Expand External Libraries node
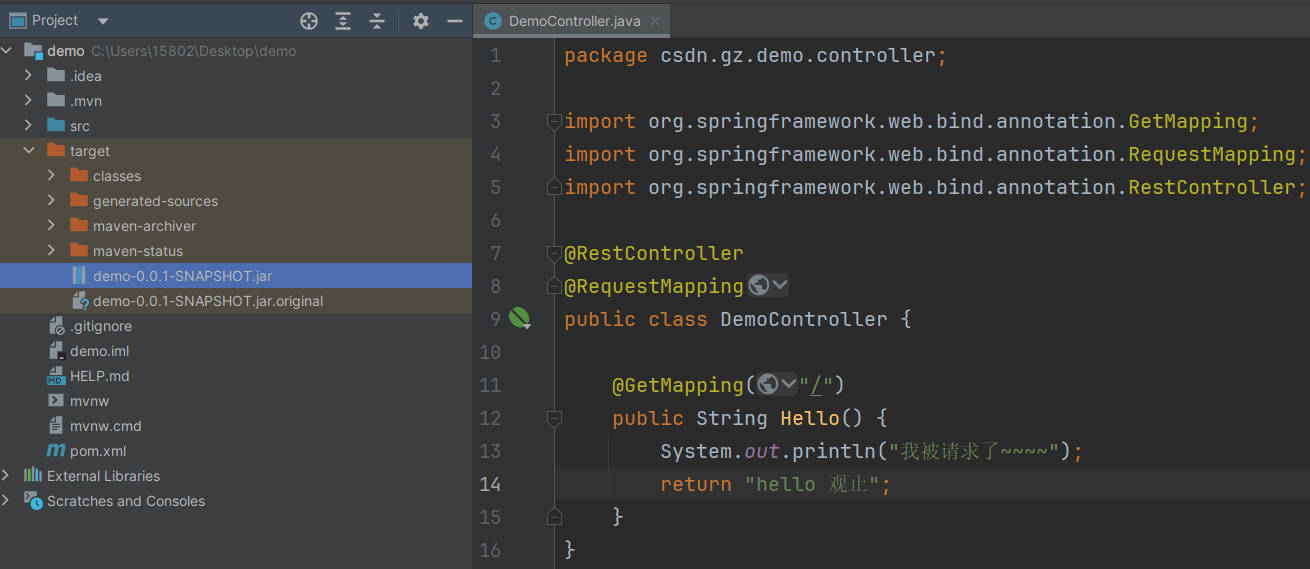1310x569 pixels. (7, 476)
